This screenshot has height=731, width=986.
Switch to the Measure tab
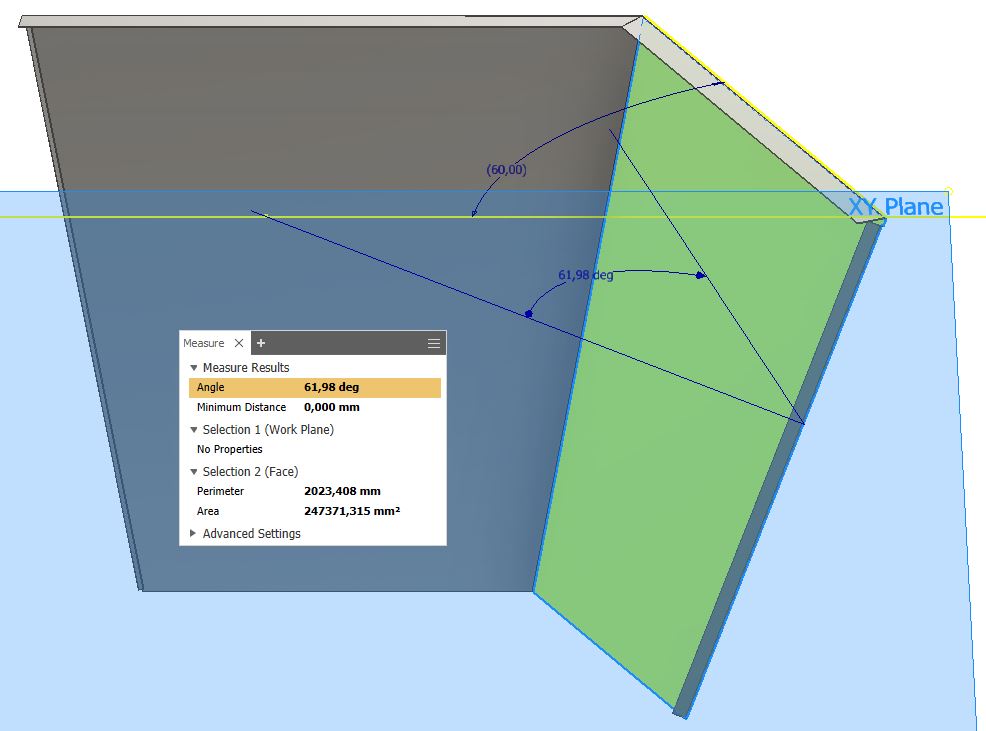tap(204, 342)
